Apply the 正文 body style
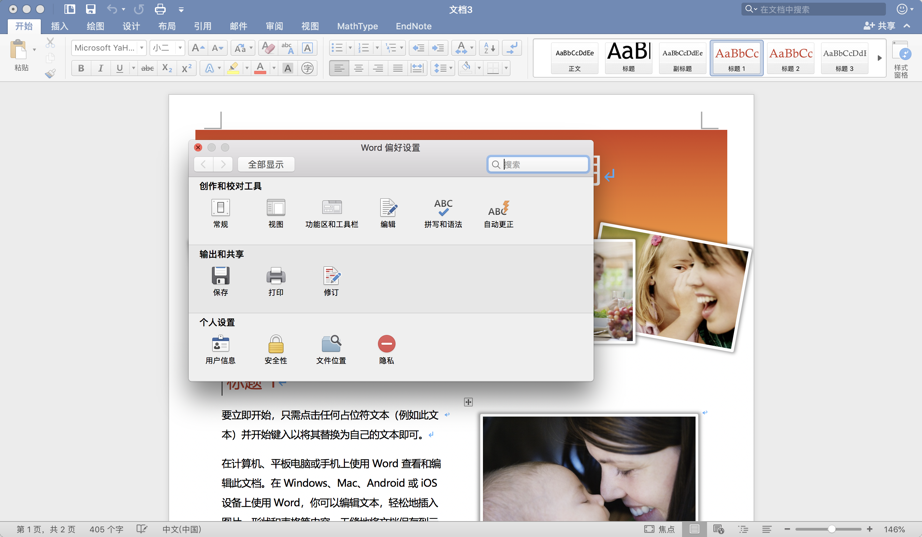Screen dimensions: 922x537 click(574, 58)
